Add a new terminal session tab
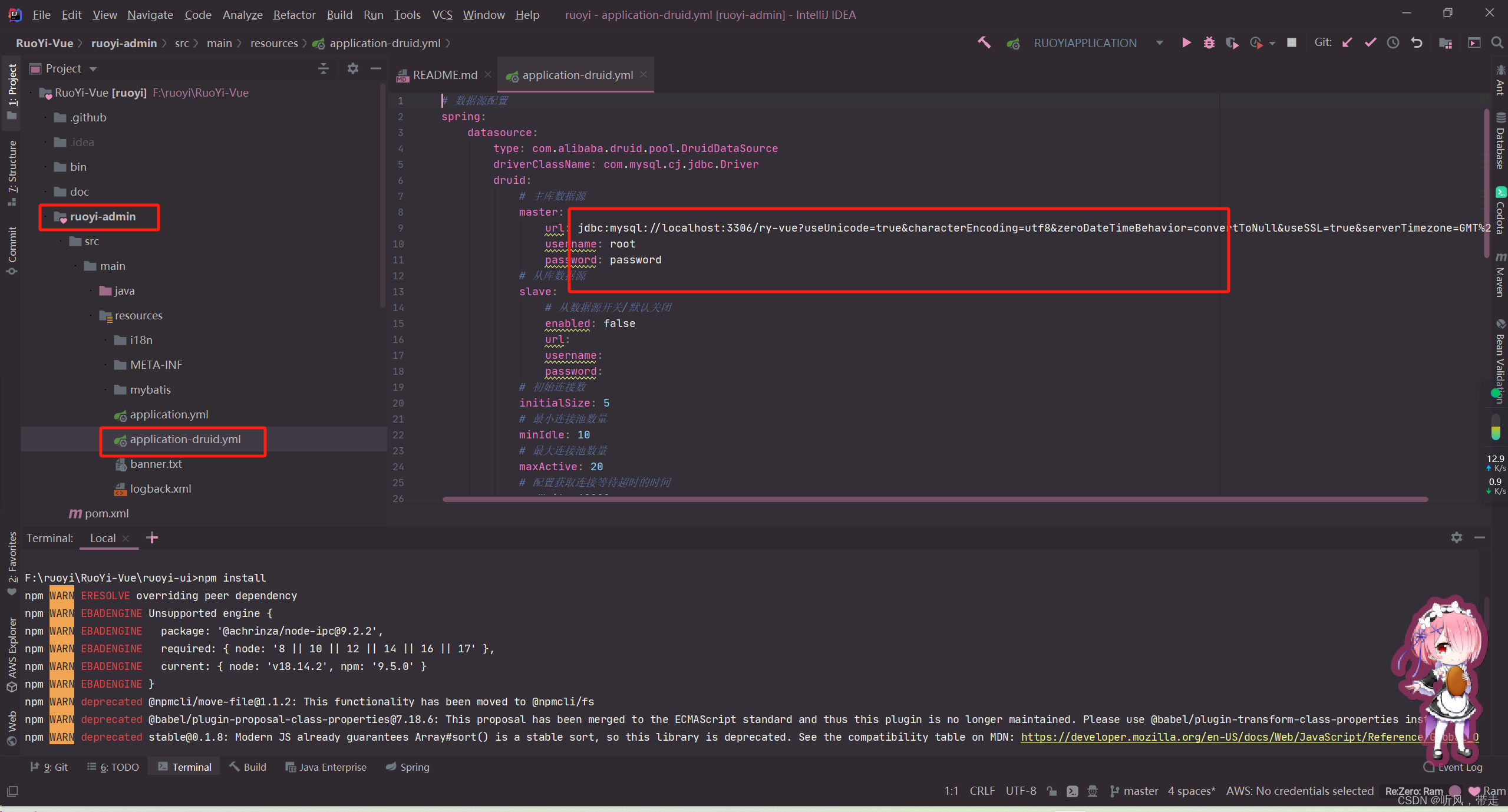Image resolution: width=1508 pixels, height=812 pixels. click(x=152, y=537)
